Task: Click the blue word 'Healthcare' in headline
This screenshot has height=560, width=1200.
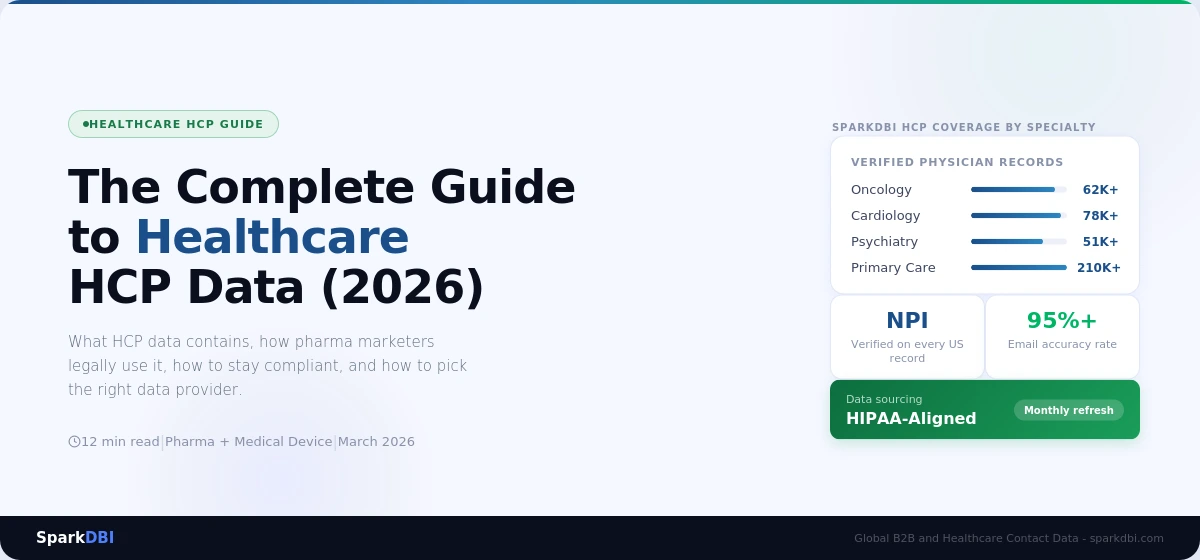Action: (x=272, y=238)
